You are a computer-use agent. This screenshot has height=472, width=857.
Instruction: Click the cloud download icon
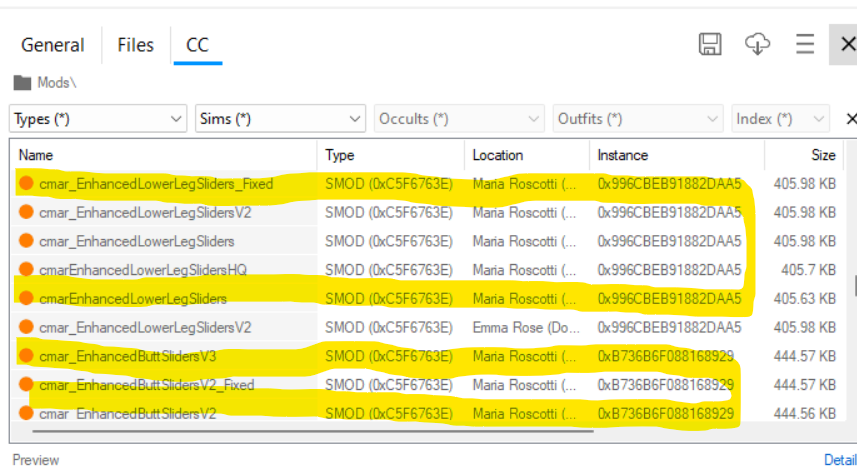click(758, 44)
